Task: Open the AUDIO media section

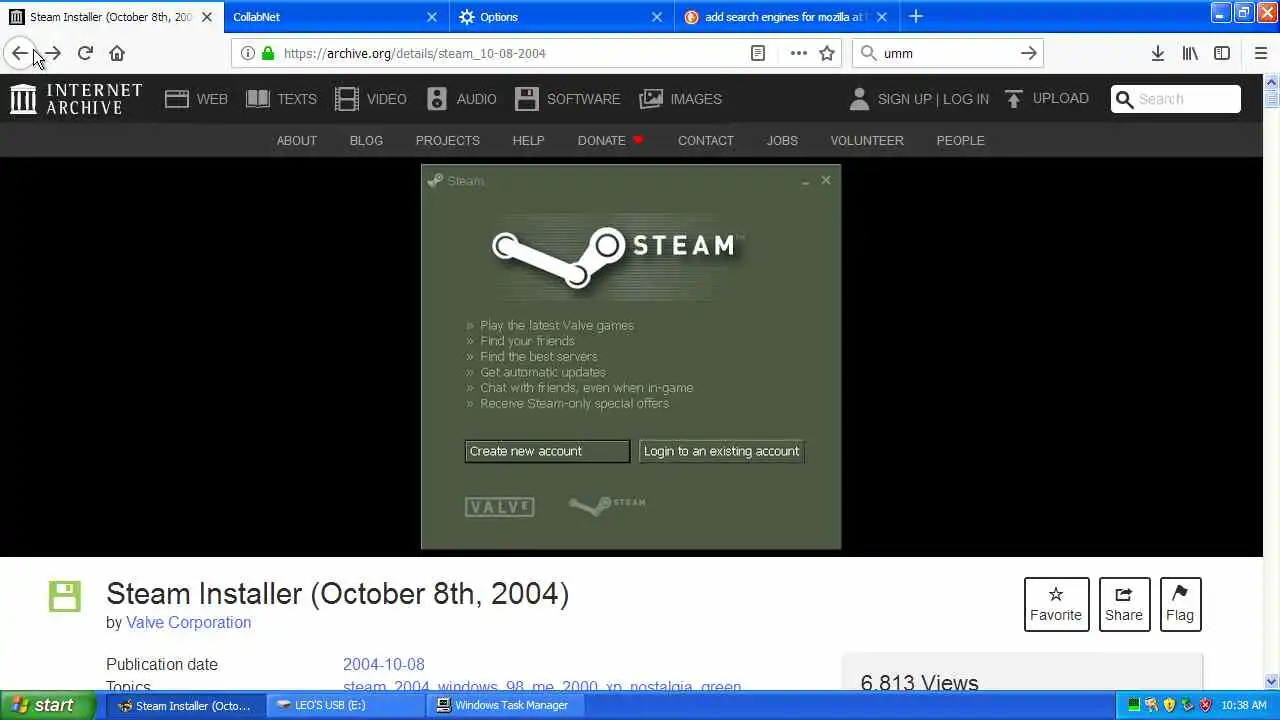Action: 461,99
